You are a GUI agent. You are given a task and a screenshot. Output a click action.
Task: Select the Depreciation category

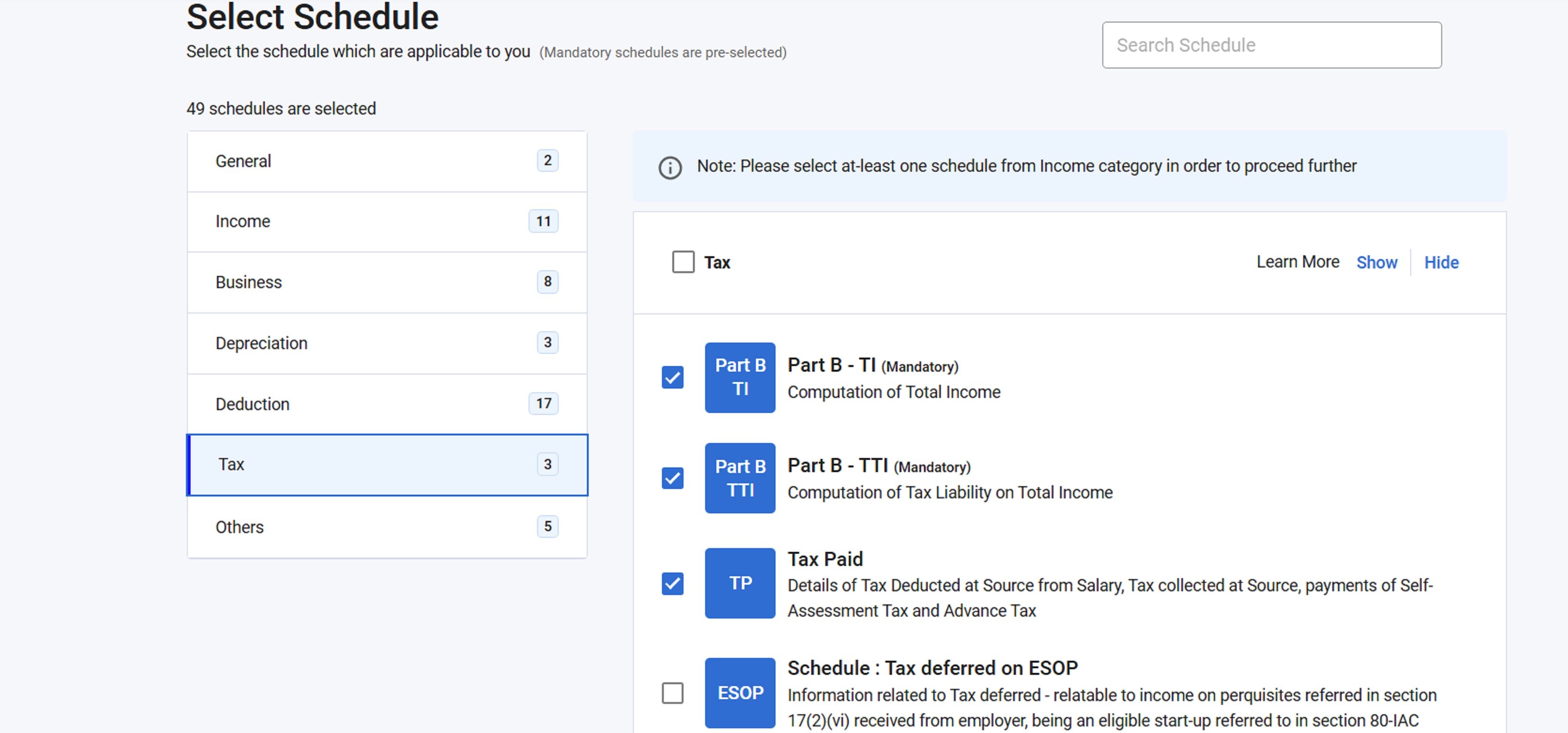(x=386, y=343)
